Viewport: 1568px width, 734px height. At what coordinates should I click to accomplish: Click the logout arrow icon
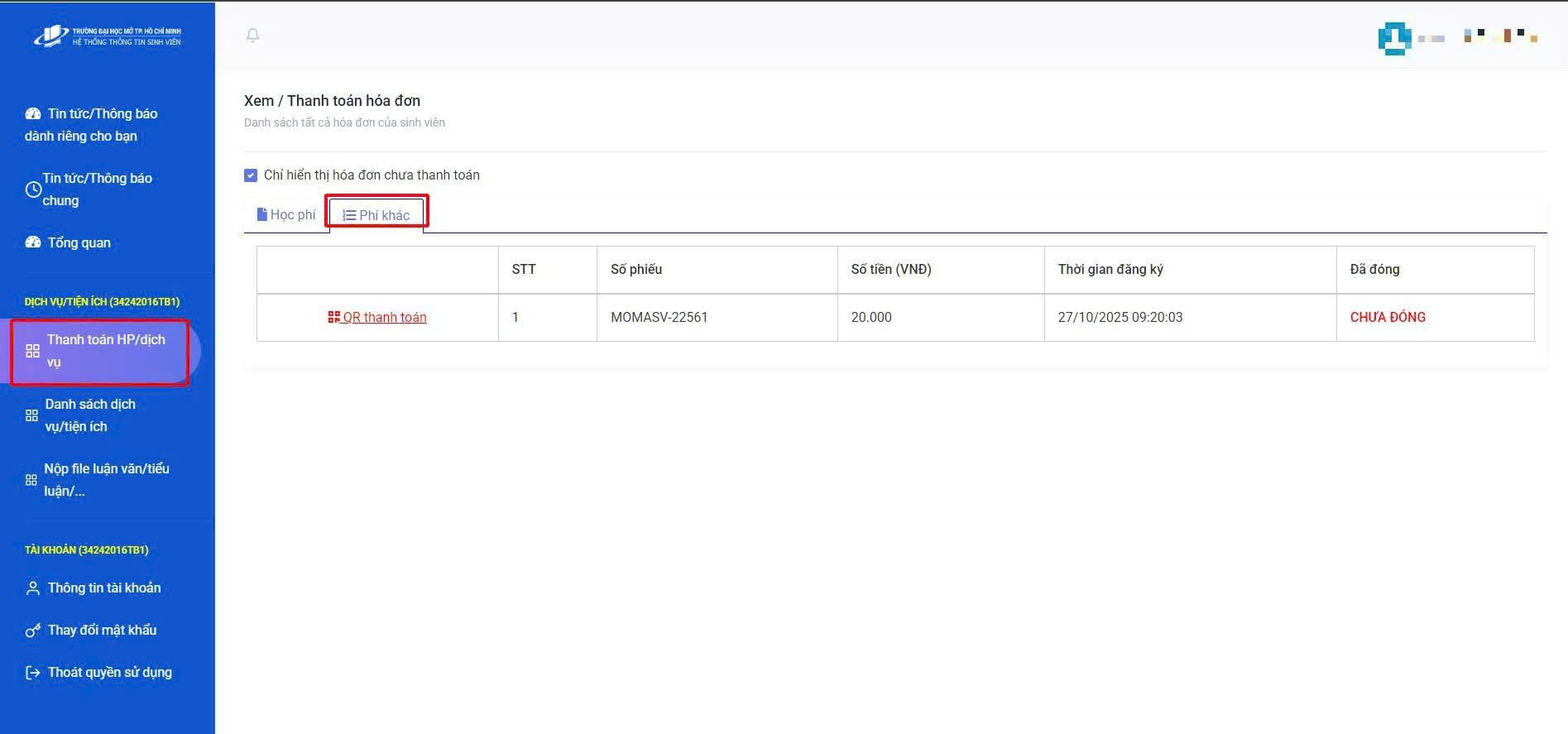click(33, 673)
